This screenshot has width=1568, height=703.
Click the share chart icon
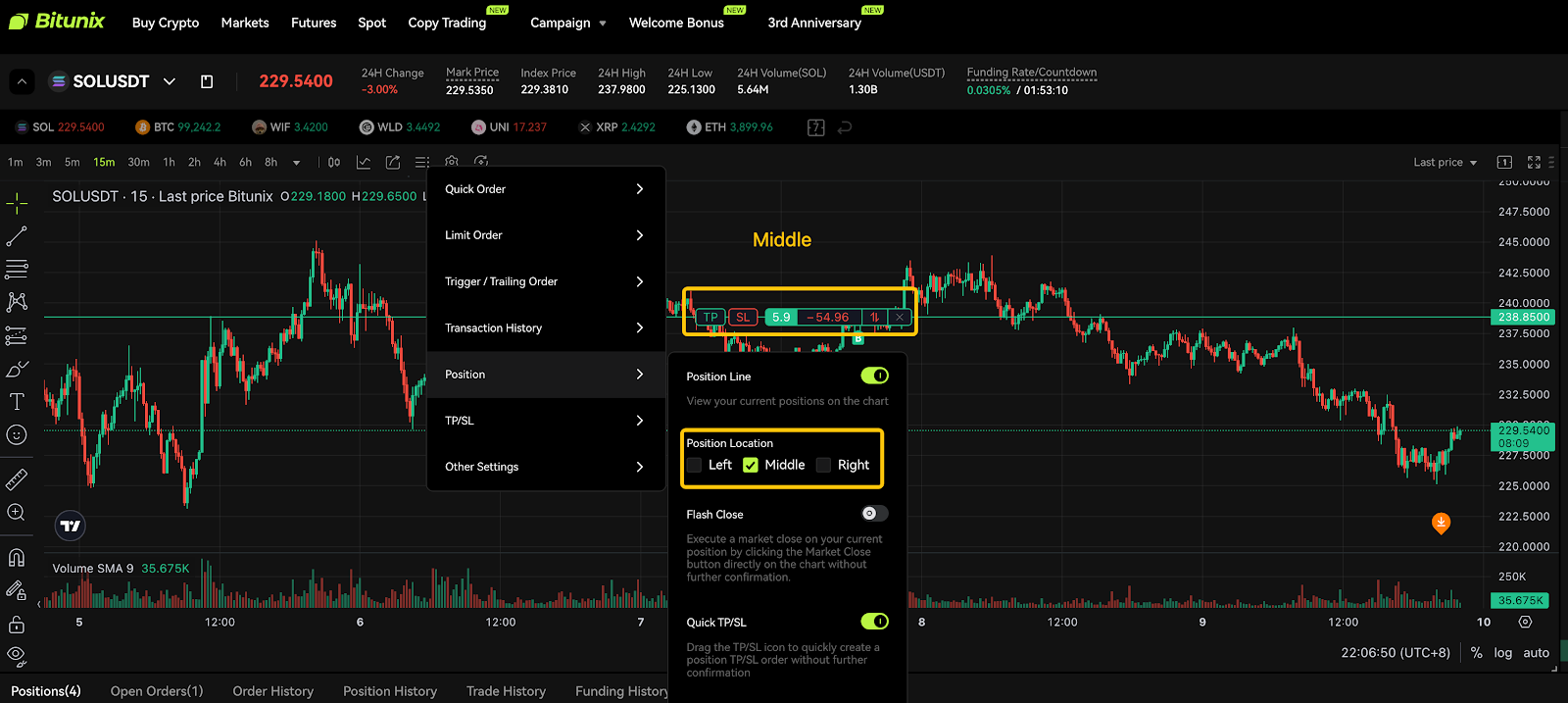point(393,162)
